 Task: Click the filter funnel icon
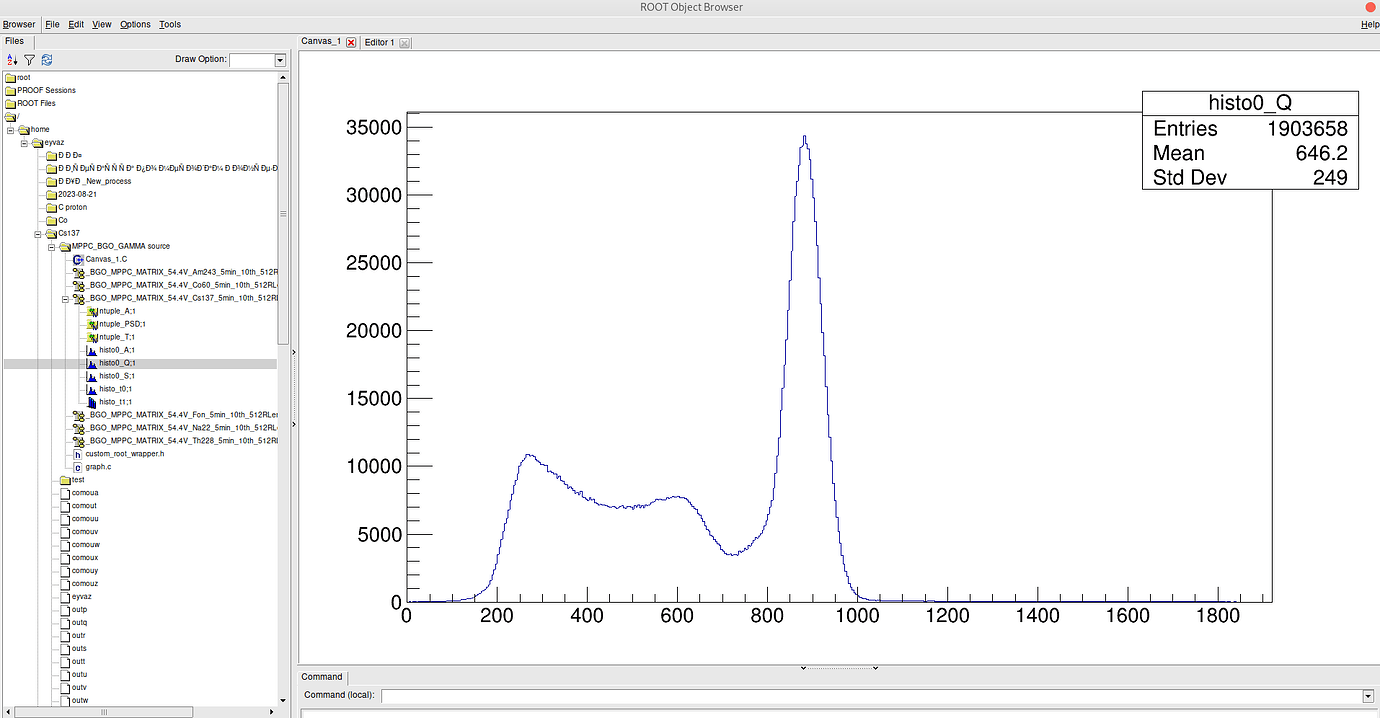click(x=29, y=60)
